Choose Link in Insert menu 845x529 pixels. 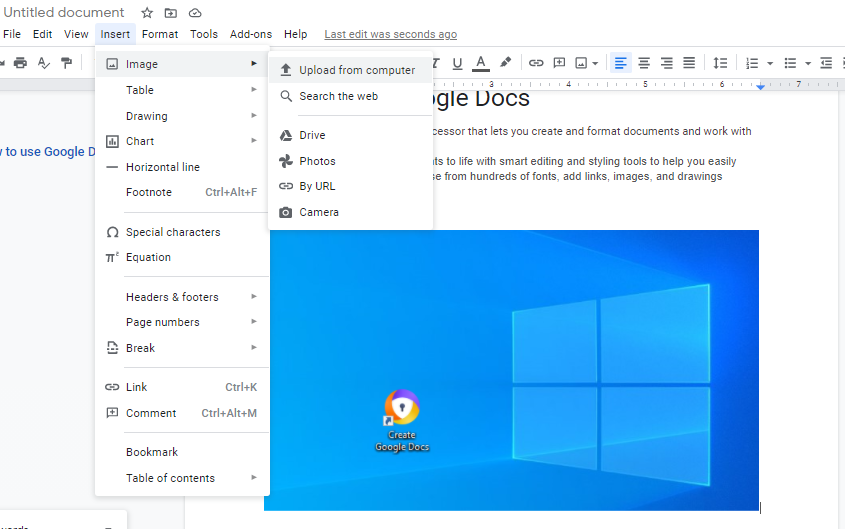[x=182, y=387]
